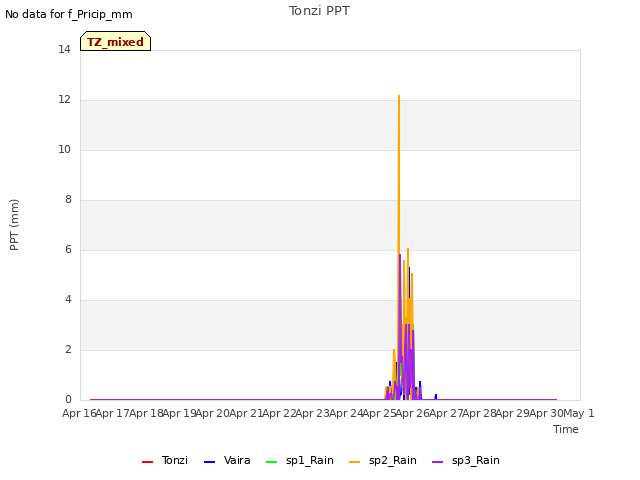Click the y-axis value 2
This screenshot has width=640, height=480.
(68, 350)
